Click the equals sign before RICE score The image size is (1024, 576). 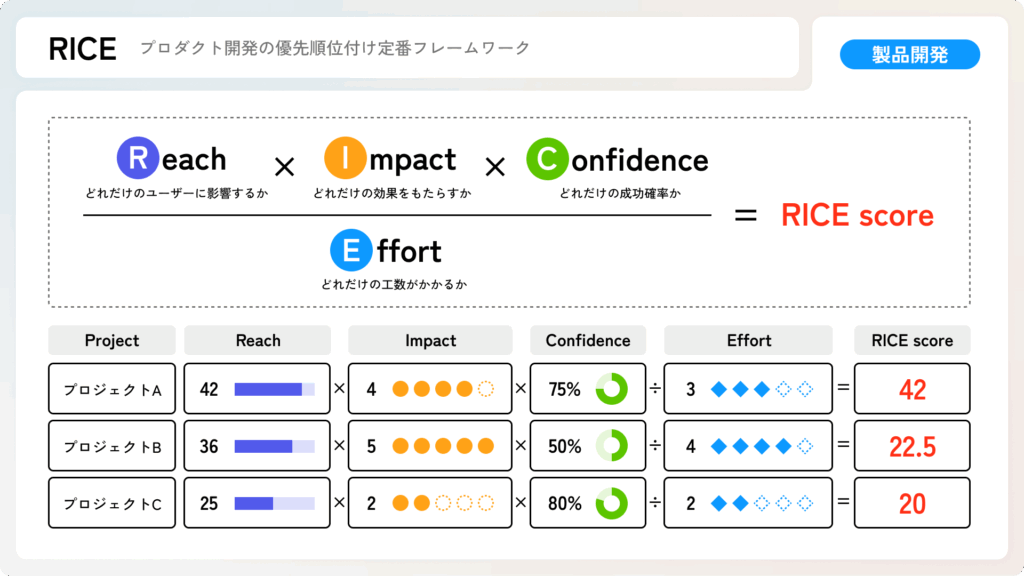[745, 215]
